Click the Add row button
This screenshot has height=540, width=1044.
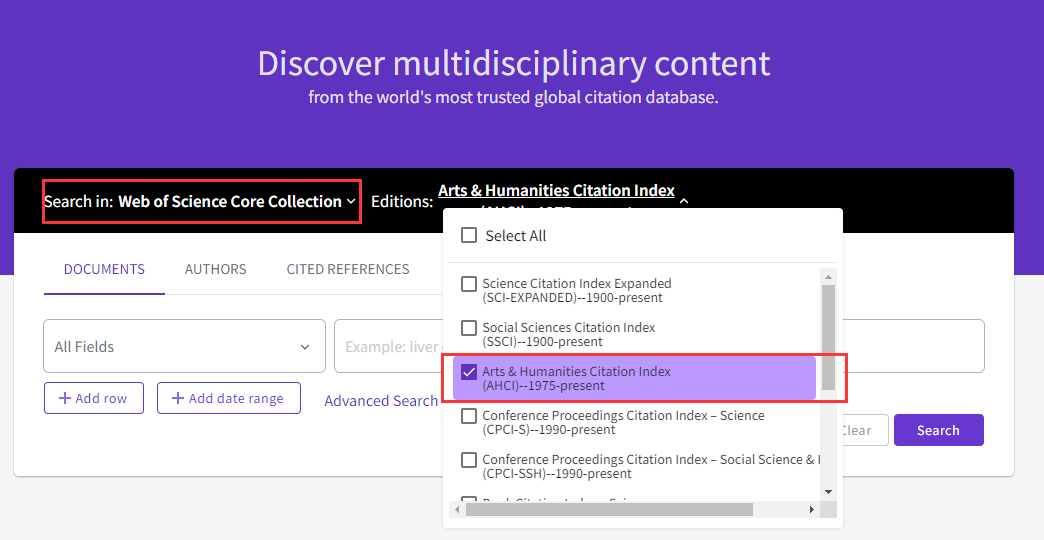point(94,398)
